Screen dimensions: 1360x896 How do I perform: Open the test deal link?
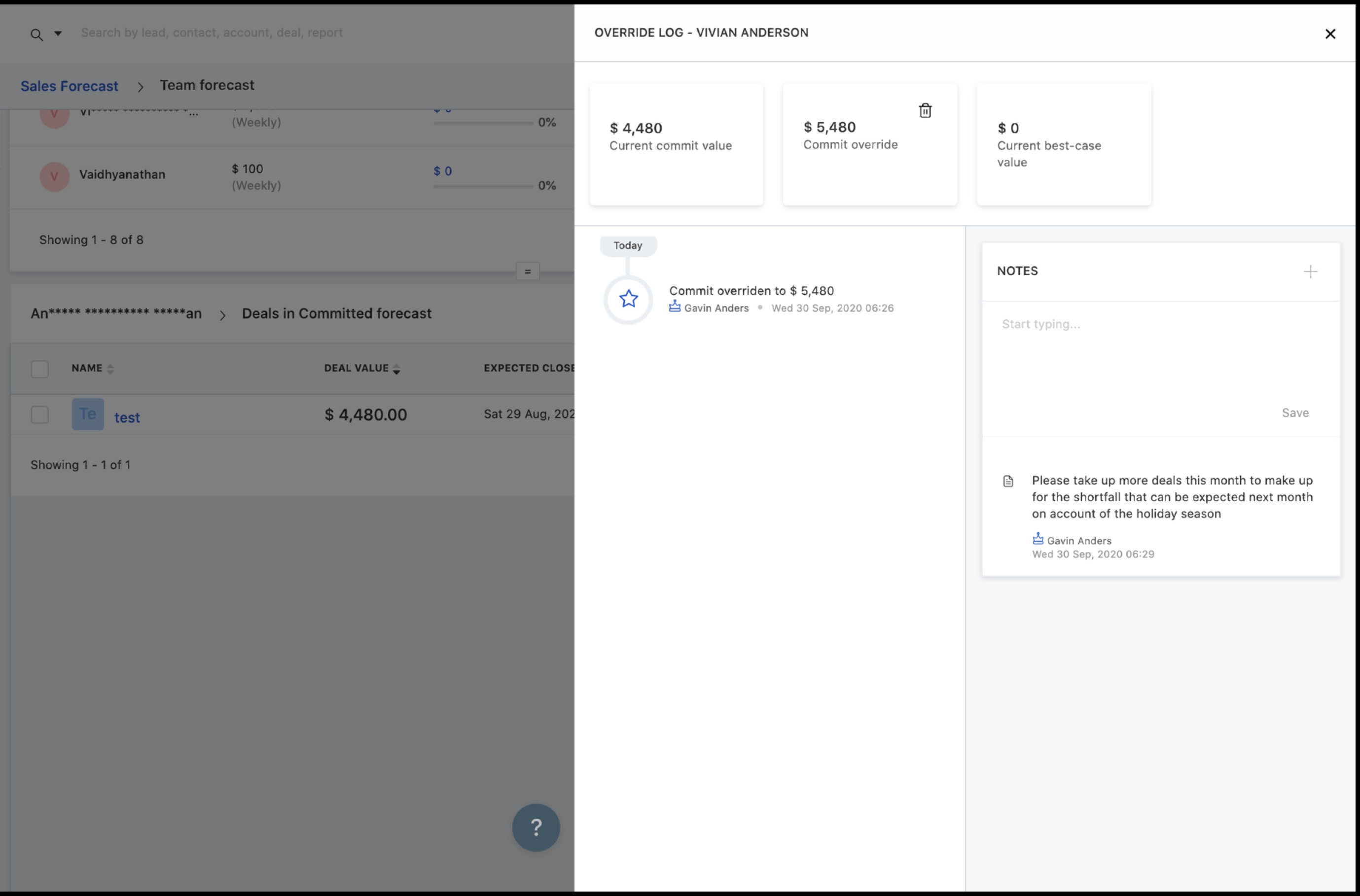pos(127,417)
